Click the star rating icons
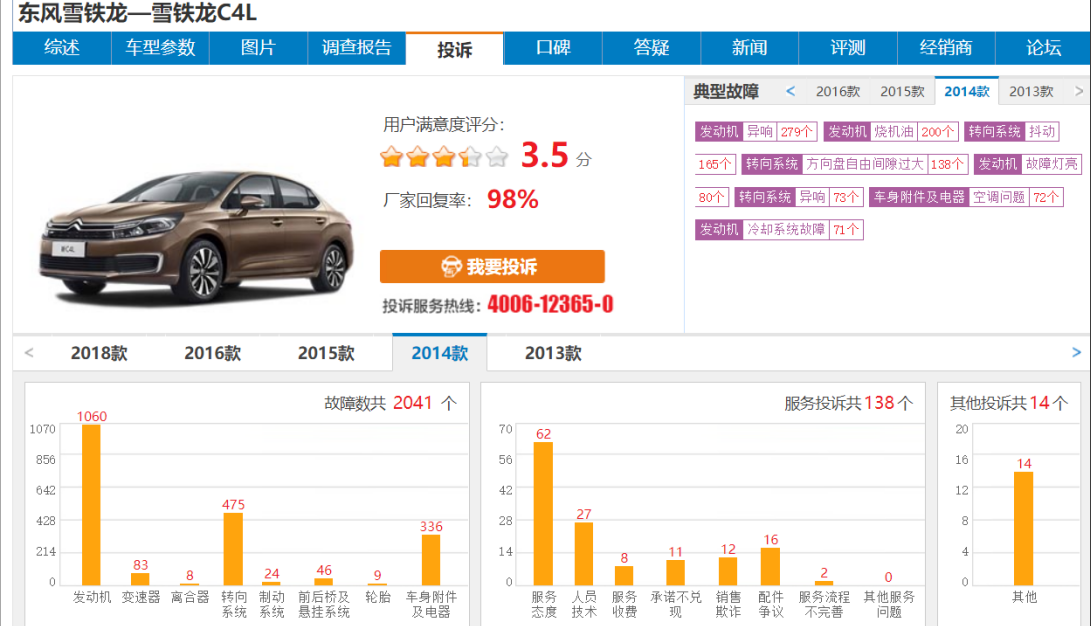This screenshot has height=626, width=1091. [x=444, y=156]
